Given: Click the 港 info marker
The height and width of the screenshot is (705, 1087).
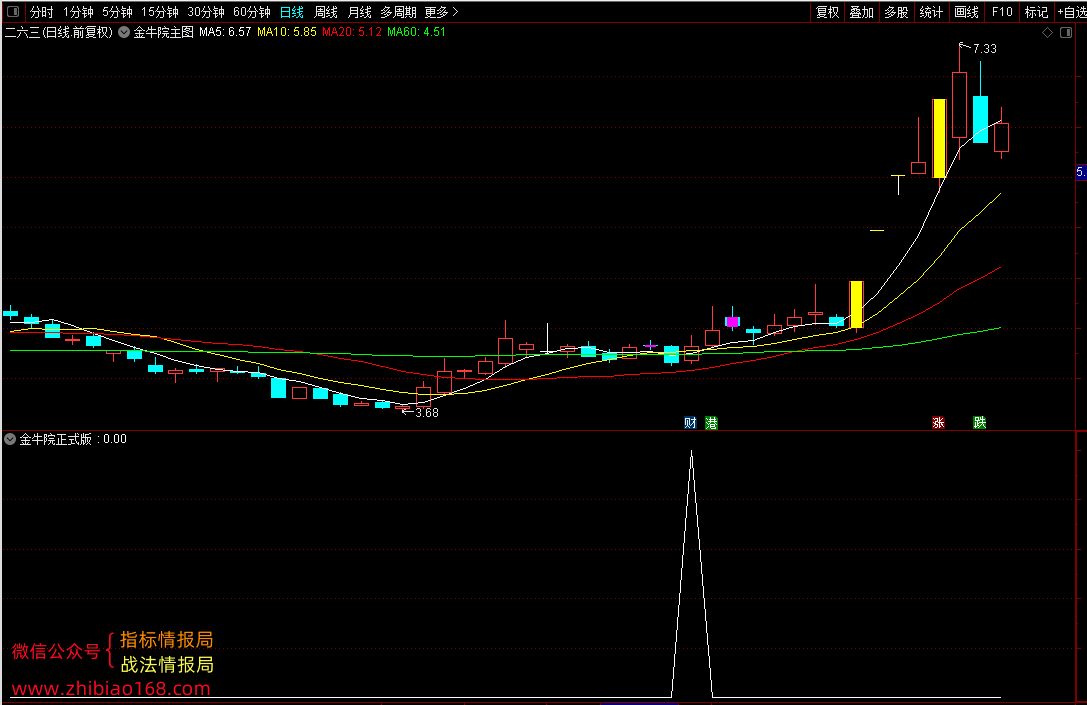Looking at the screenshot, I should [x=711, y=423].
